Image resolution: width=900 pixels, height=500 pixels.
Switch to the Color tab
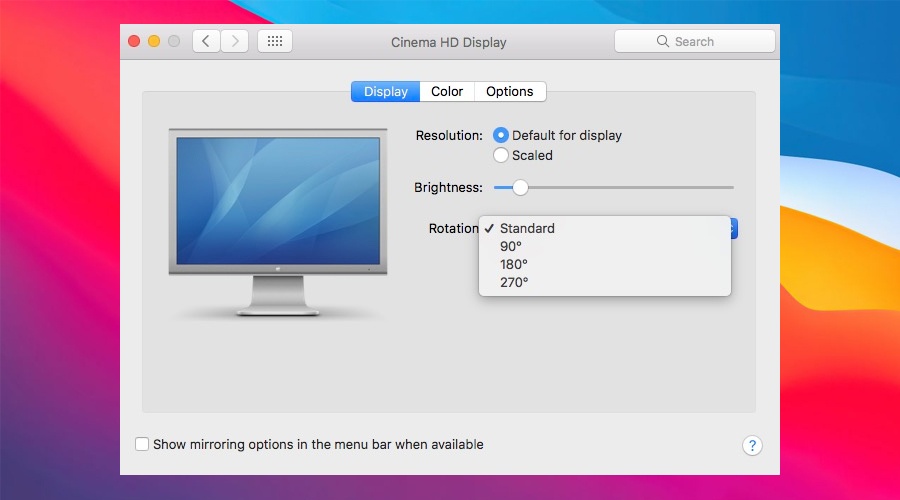click(447, 92)
